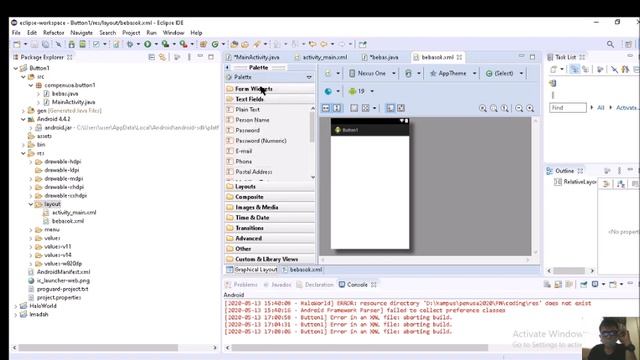Zoom in on the layout canvas
Image resolution: width=640 pixels, height=360 pixels.
530,108
